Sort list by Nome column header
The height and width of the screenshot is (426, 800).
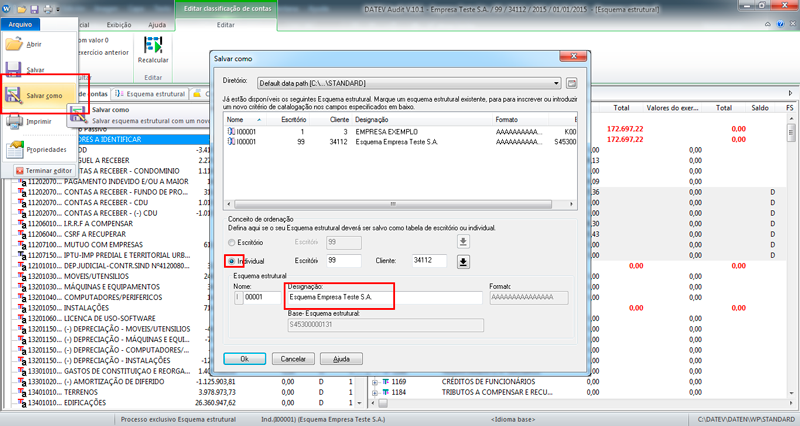[244, 119]
